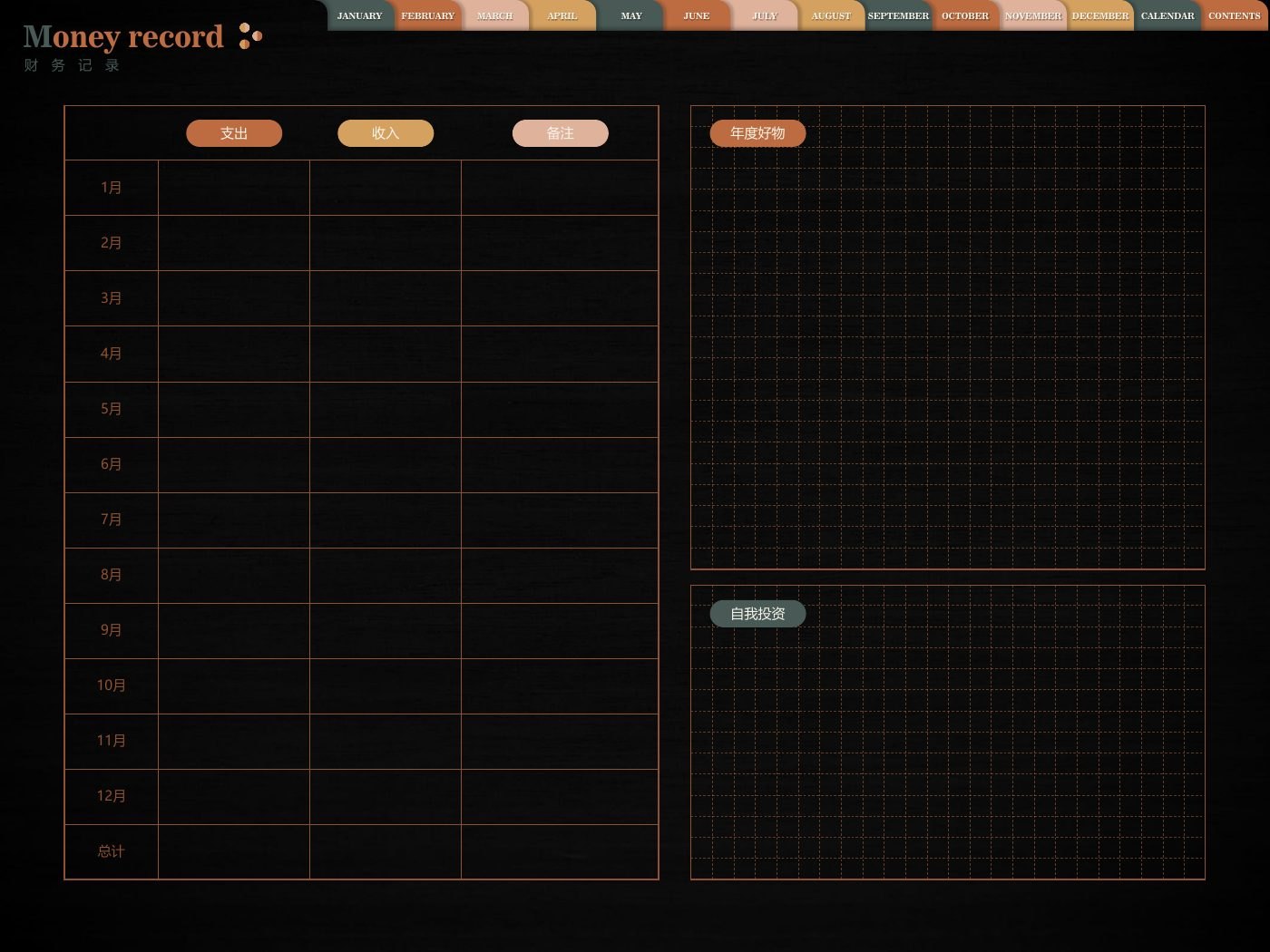The image size is (1270, 952).
Task: Click the 1月 row label
Action: point(112,188)
